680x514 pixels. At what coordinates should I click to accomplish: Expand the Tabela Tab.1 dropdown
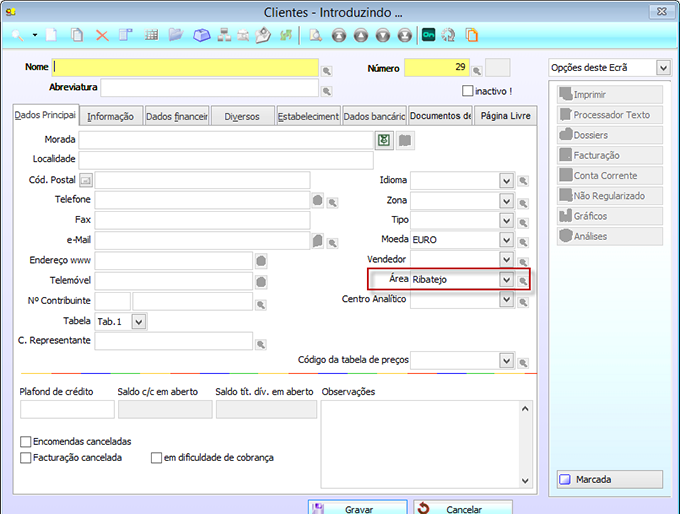click(139, 322)
